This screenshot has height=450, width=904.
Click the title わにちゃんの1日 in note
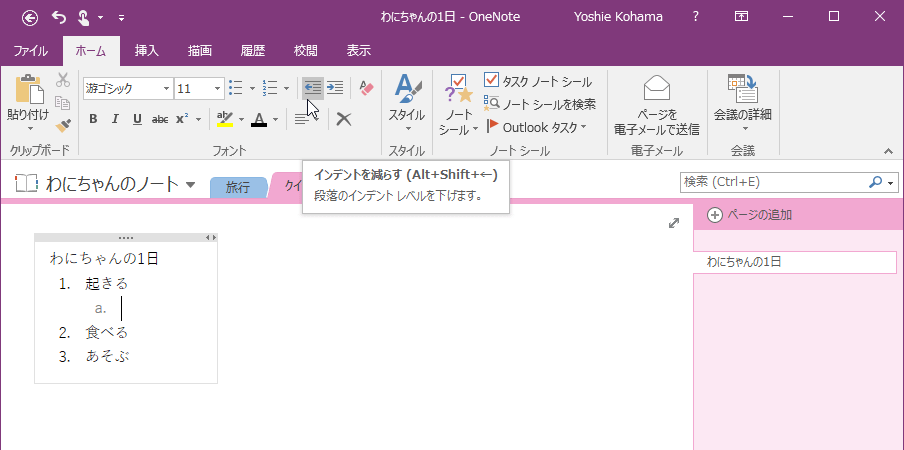coord(104,259)
